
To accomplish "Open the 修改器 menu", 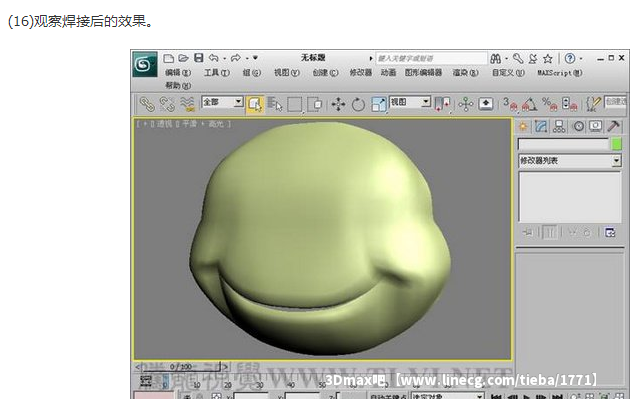I will coord(361,73).
